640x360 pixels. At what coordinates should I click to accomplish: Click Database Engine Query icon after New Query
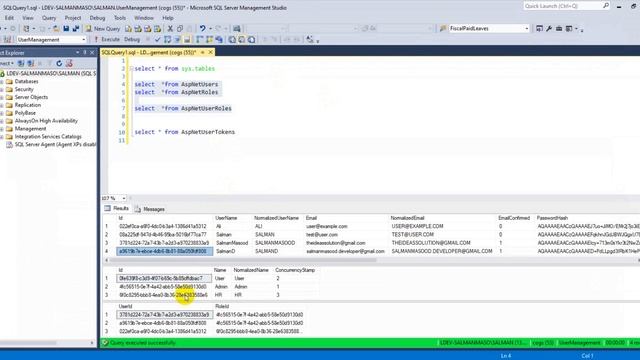128,29
